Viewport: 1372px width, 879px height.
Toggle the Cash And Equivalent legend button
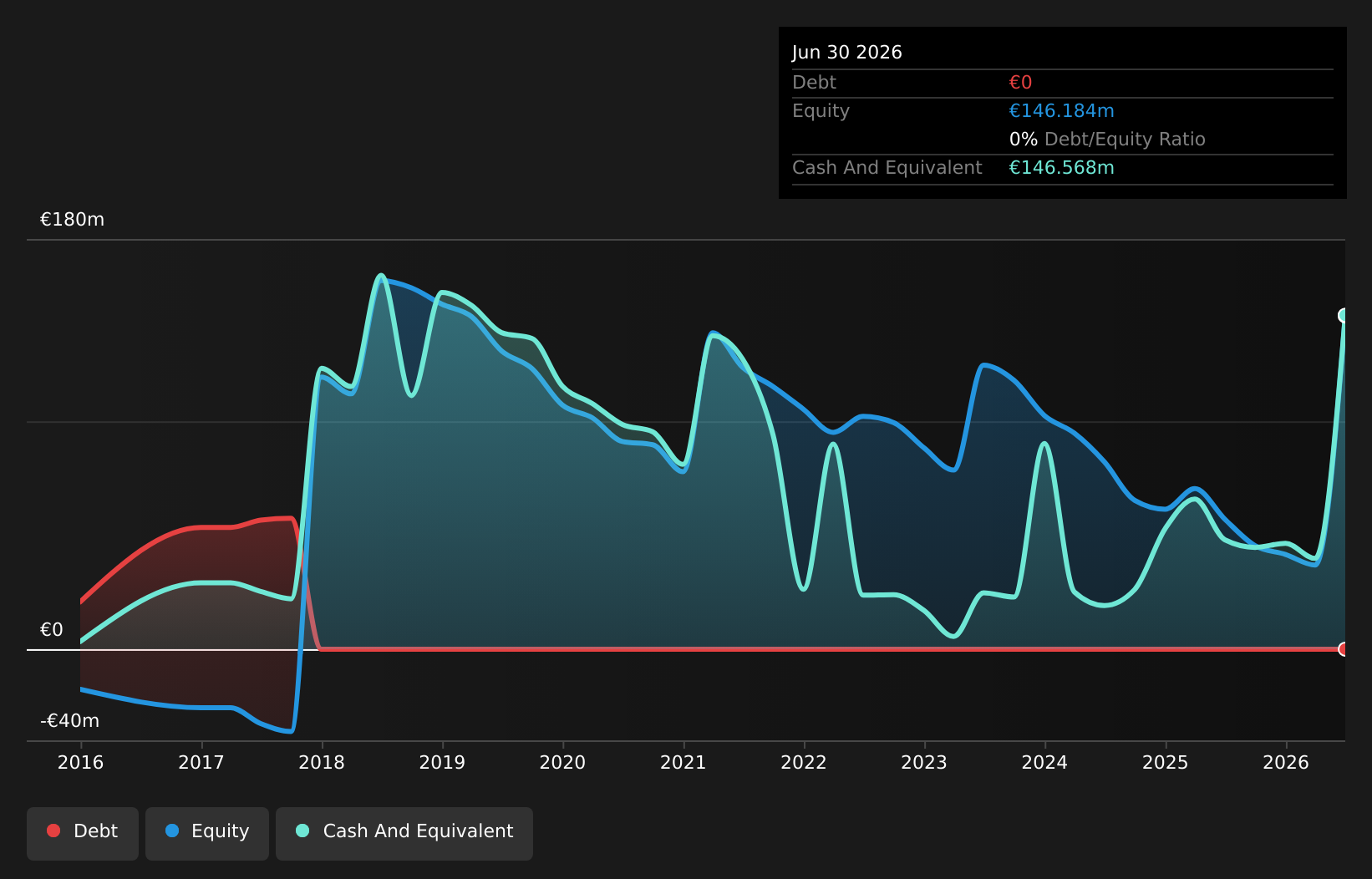point(404,833)
